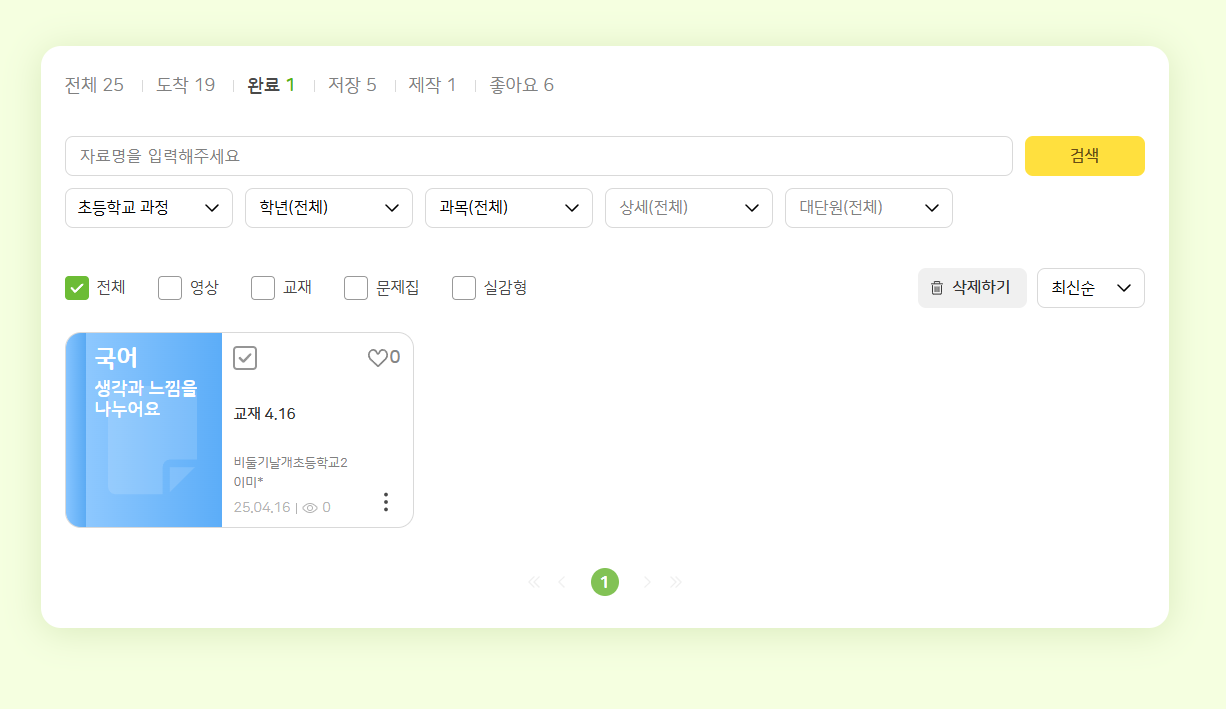Go to the first page arrow
The height and width of the screenshot is (709, 1226).
click(x=534, y=582)
